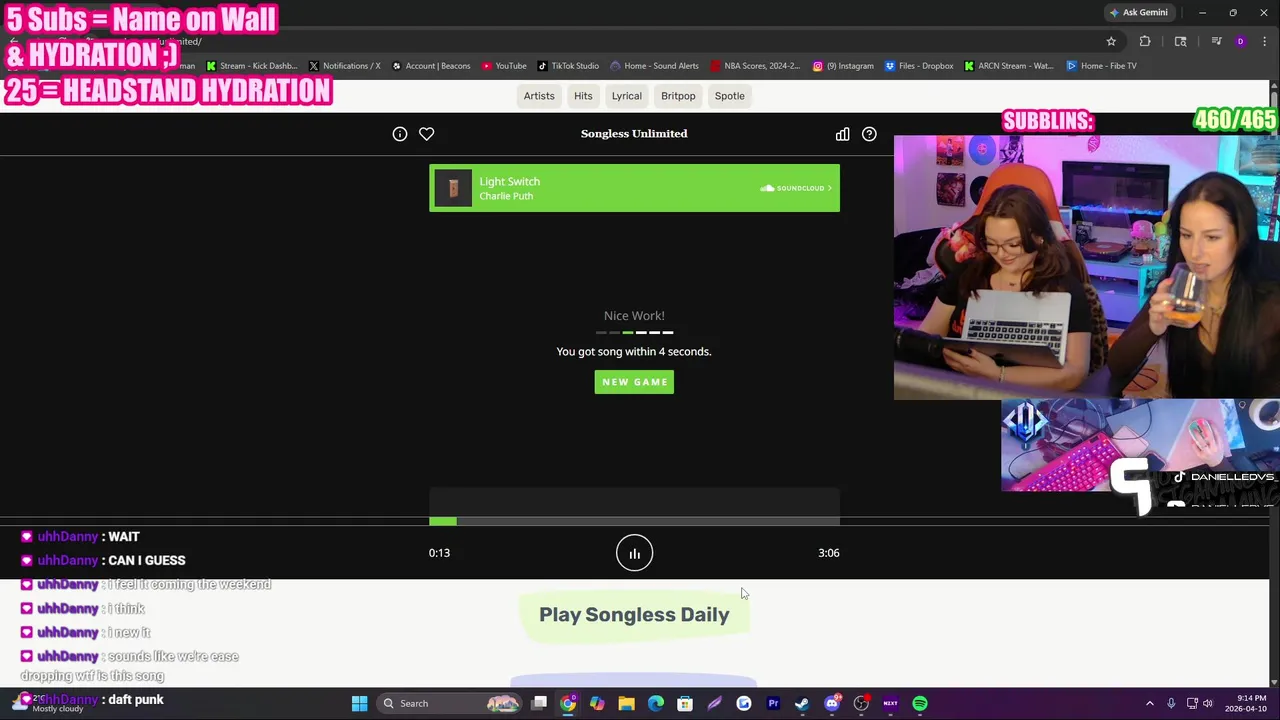This screenshot has width=1280, height=720.
Task: Open the NEXT app from taskbar
Action: click(x=890, y=704)
